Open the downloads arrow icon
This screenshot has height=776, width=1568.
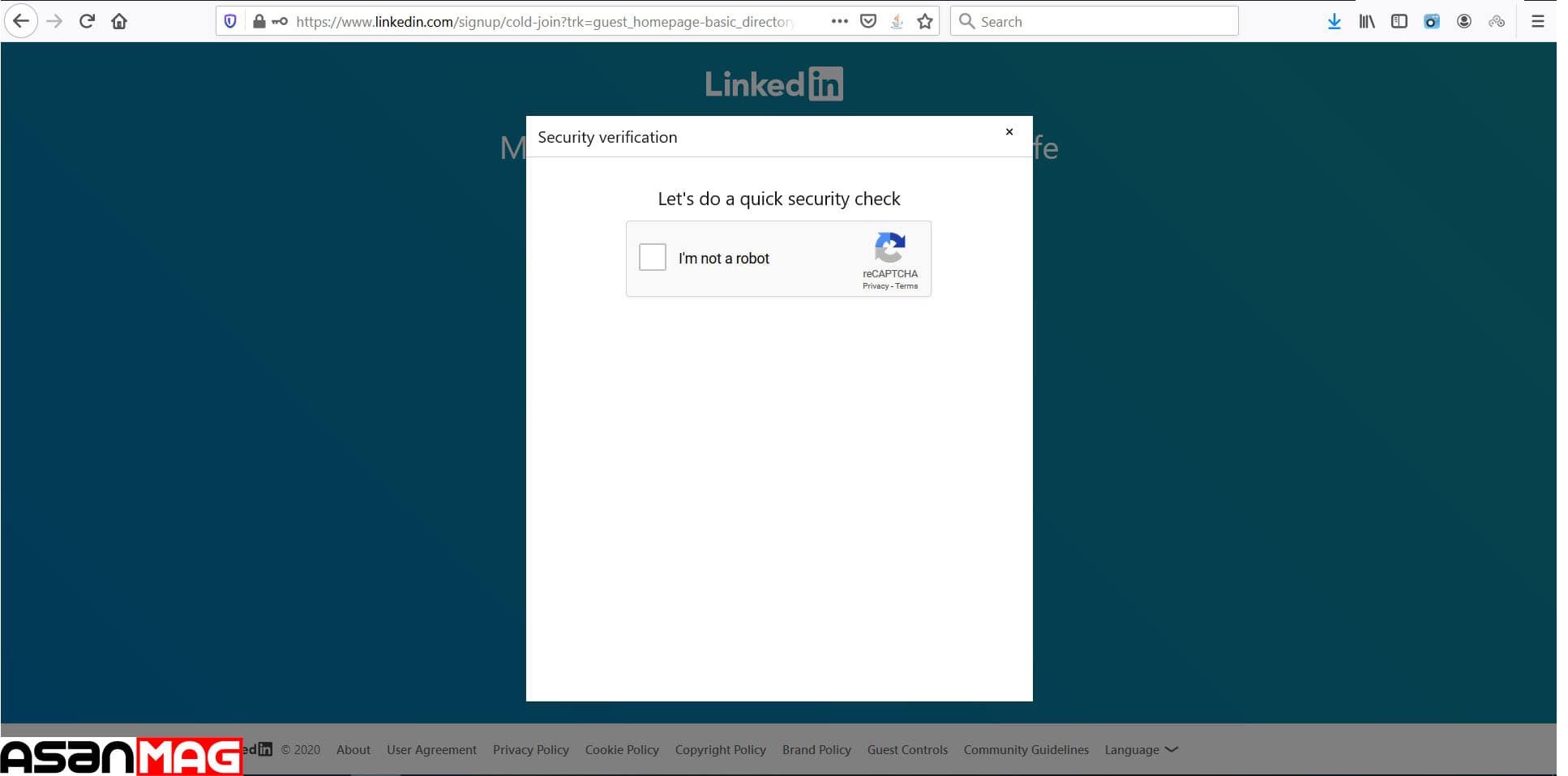(x=1335, y=21)
